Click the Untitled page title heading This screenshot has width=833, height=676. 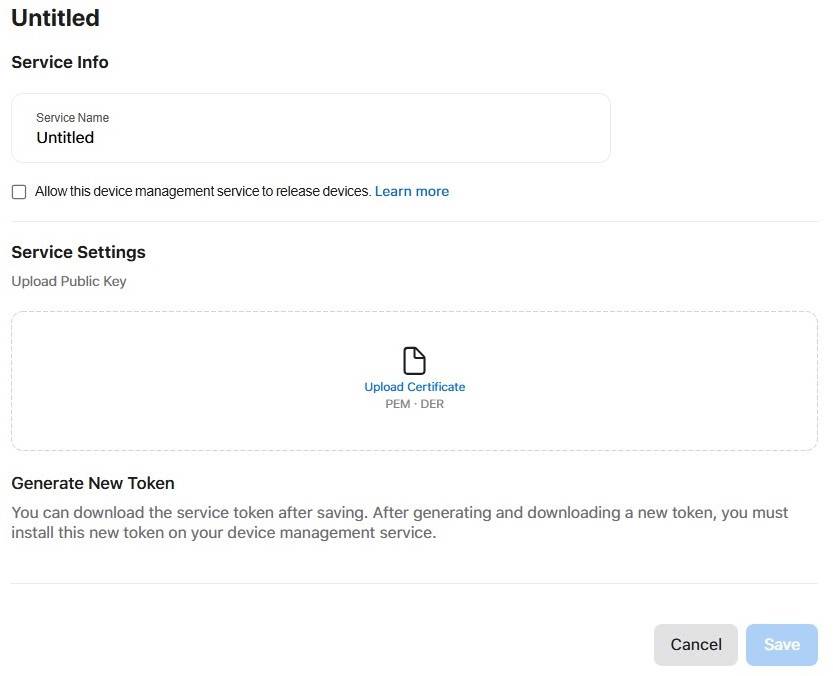coord(55,18)
